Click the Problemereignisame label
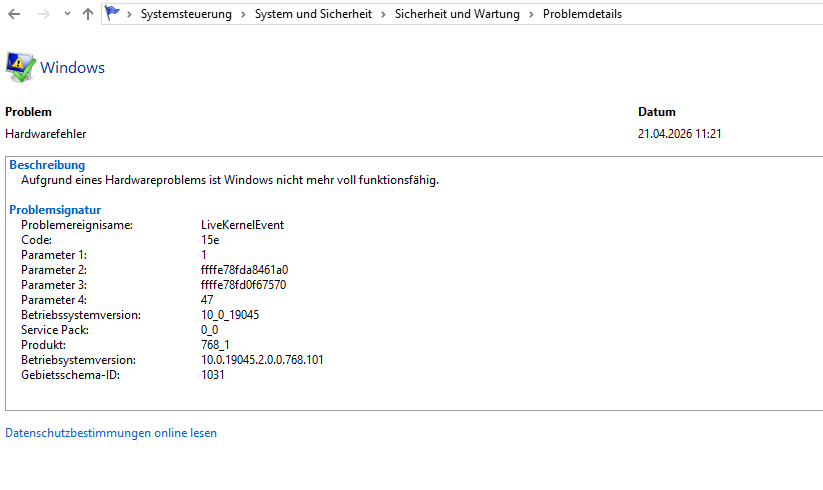The height and width of the screenshot is (490, 823). pos(77,225)
